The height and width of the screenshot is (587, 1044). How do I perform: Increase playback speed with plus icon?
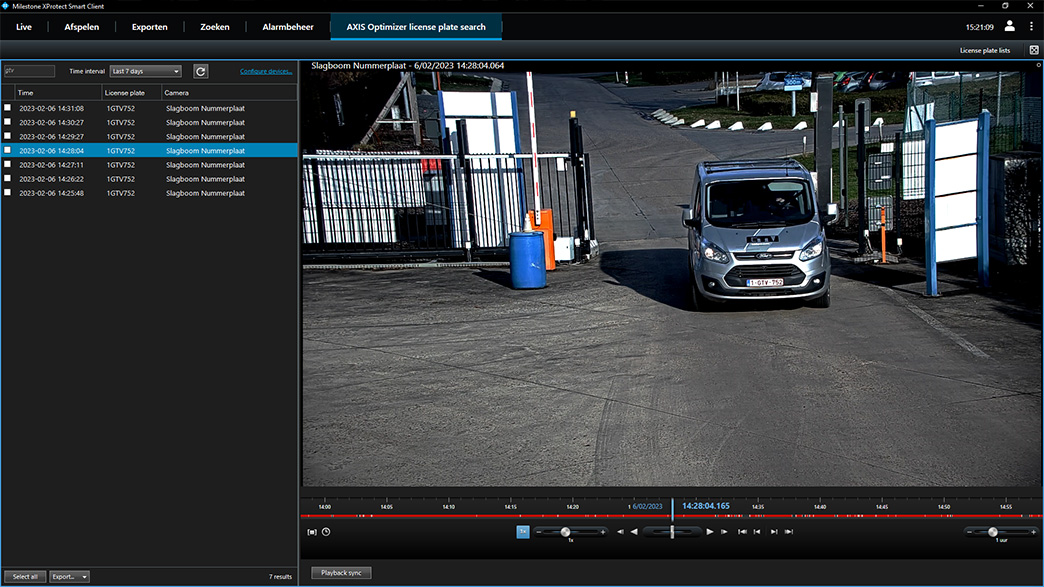click(603, 532)
